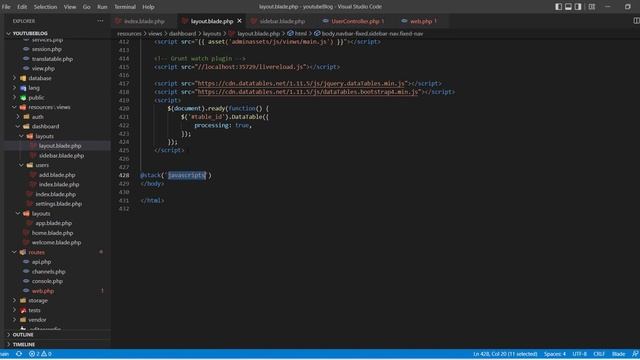Expand the public folder
This screenshot has height=360, width=640.
[x=36, y=98]
